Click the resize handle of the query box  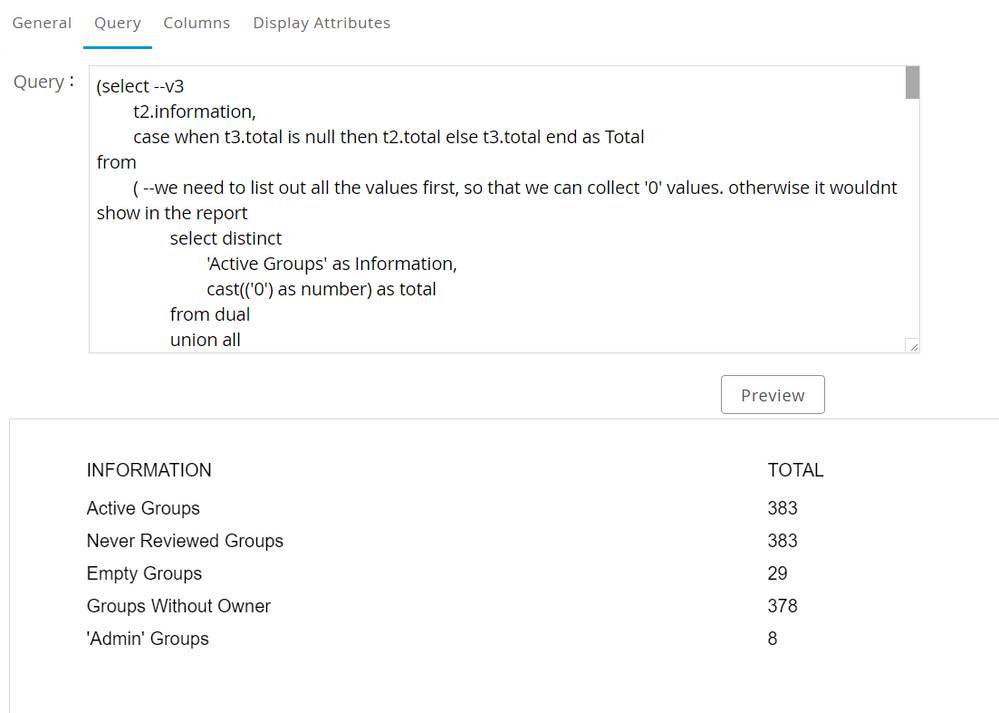[x=912, y=345]
